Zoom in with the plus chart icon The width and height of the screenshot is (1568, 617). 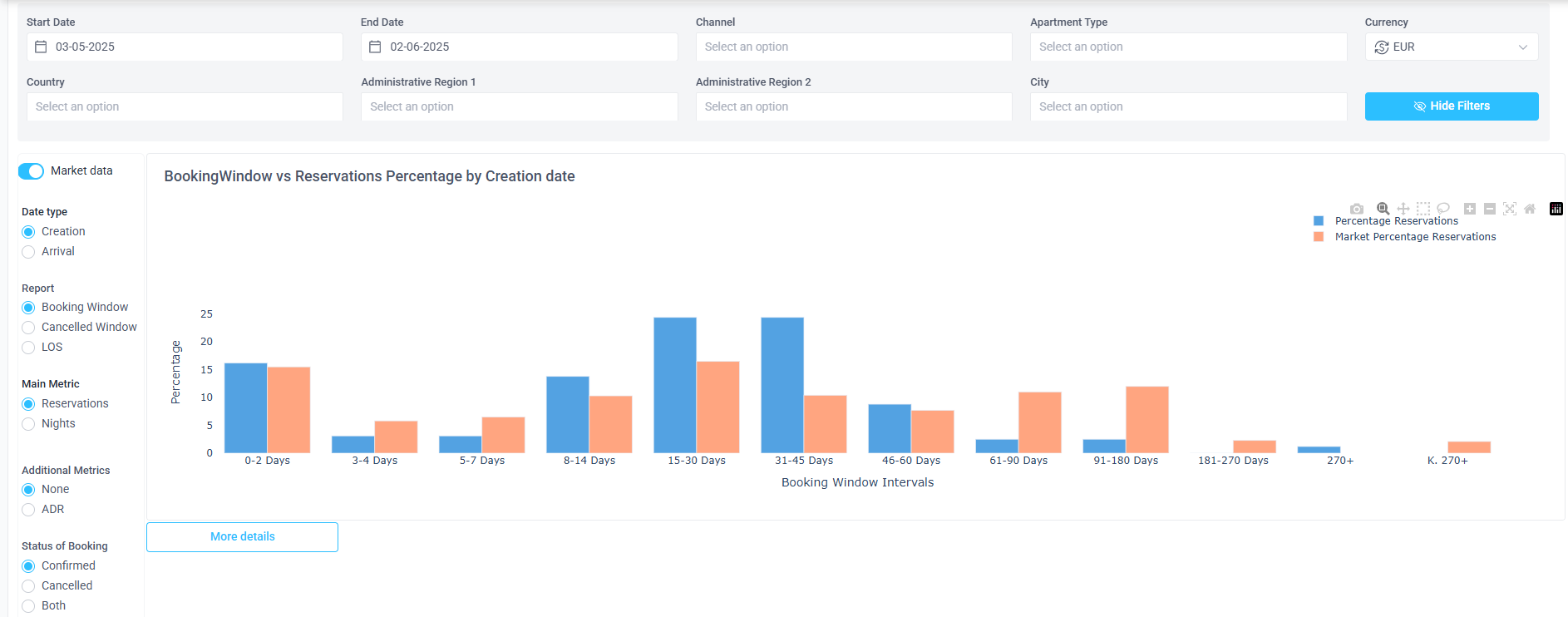point(1470,209)
